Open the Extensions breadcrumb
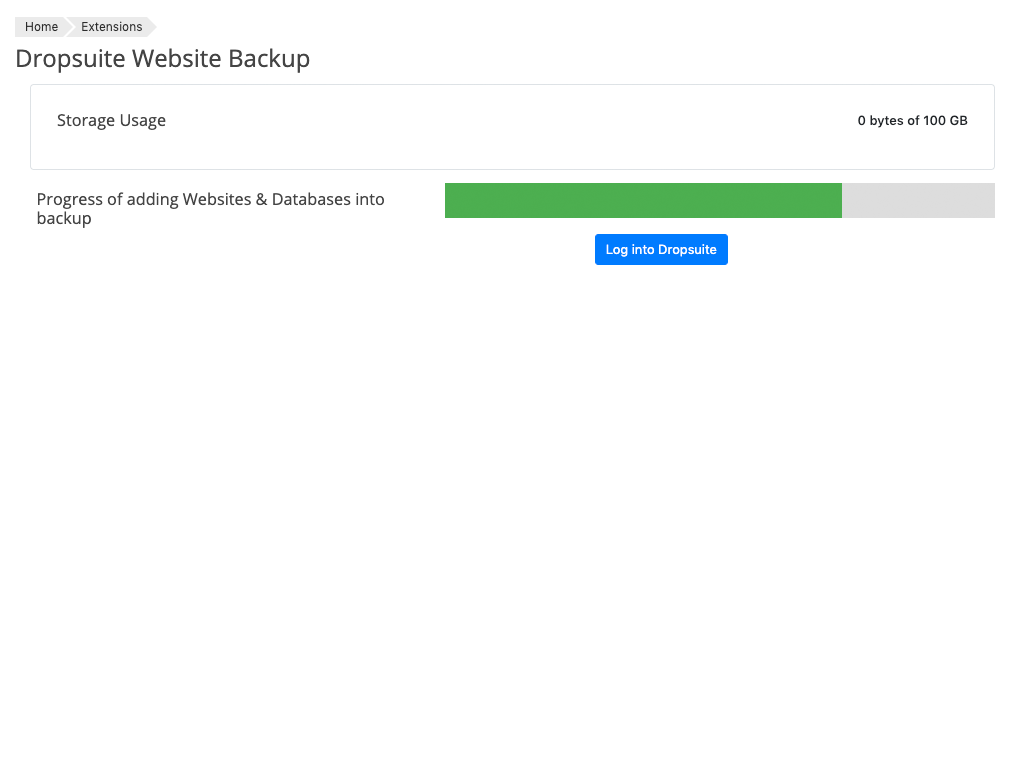The width and height of the screenshot is (1024, 768). tap(112, 27)
